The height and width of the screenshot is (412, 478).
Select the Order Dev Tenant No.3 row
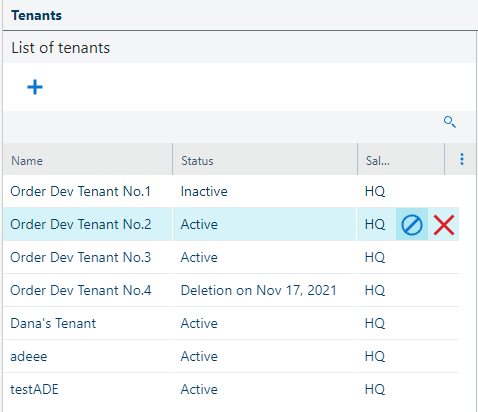[231, 257]
